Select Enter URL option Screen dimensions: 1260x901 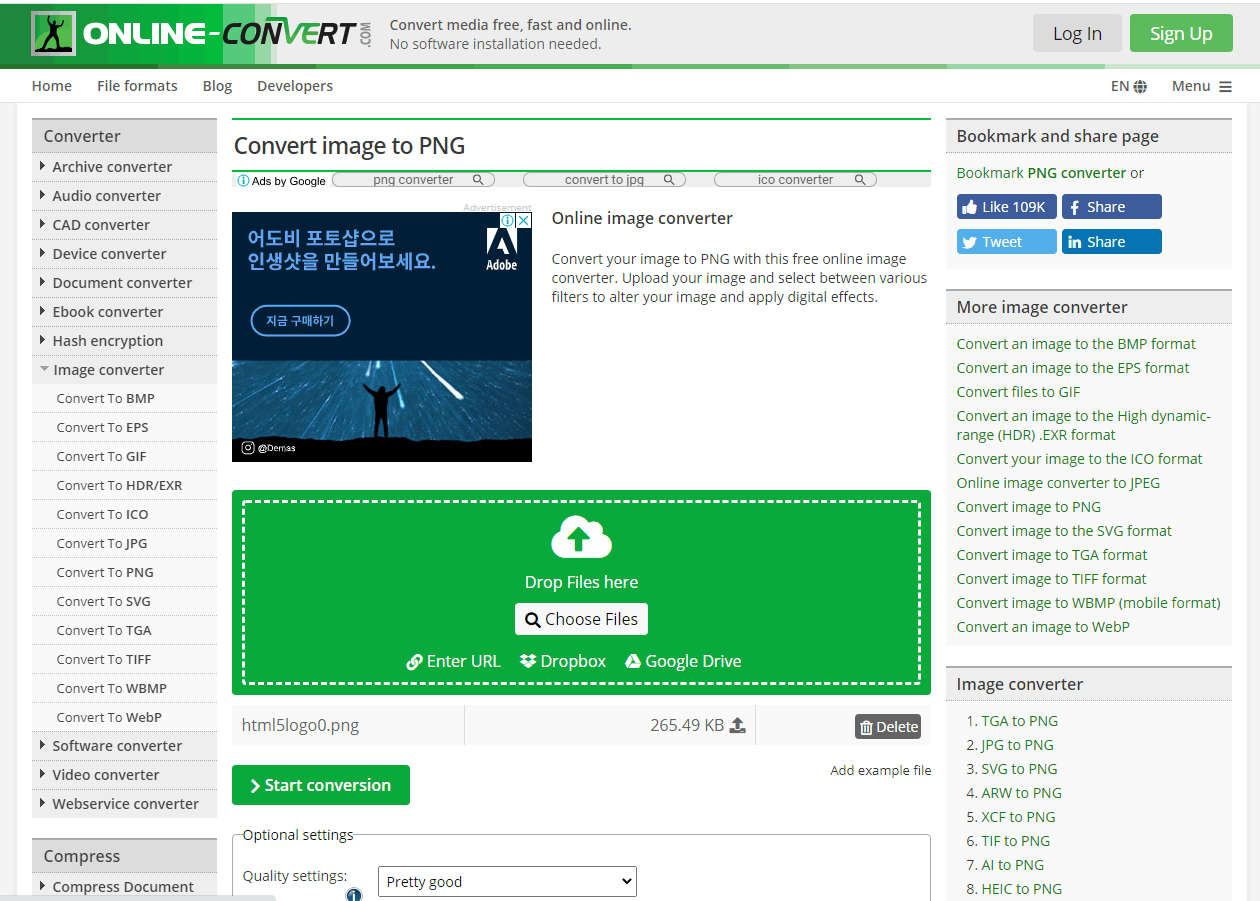(x=453, y=661)
